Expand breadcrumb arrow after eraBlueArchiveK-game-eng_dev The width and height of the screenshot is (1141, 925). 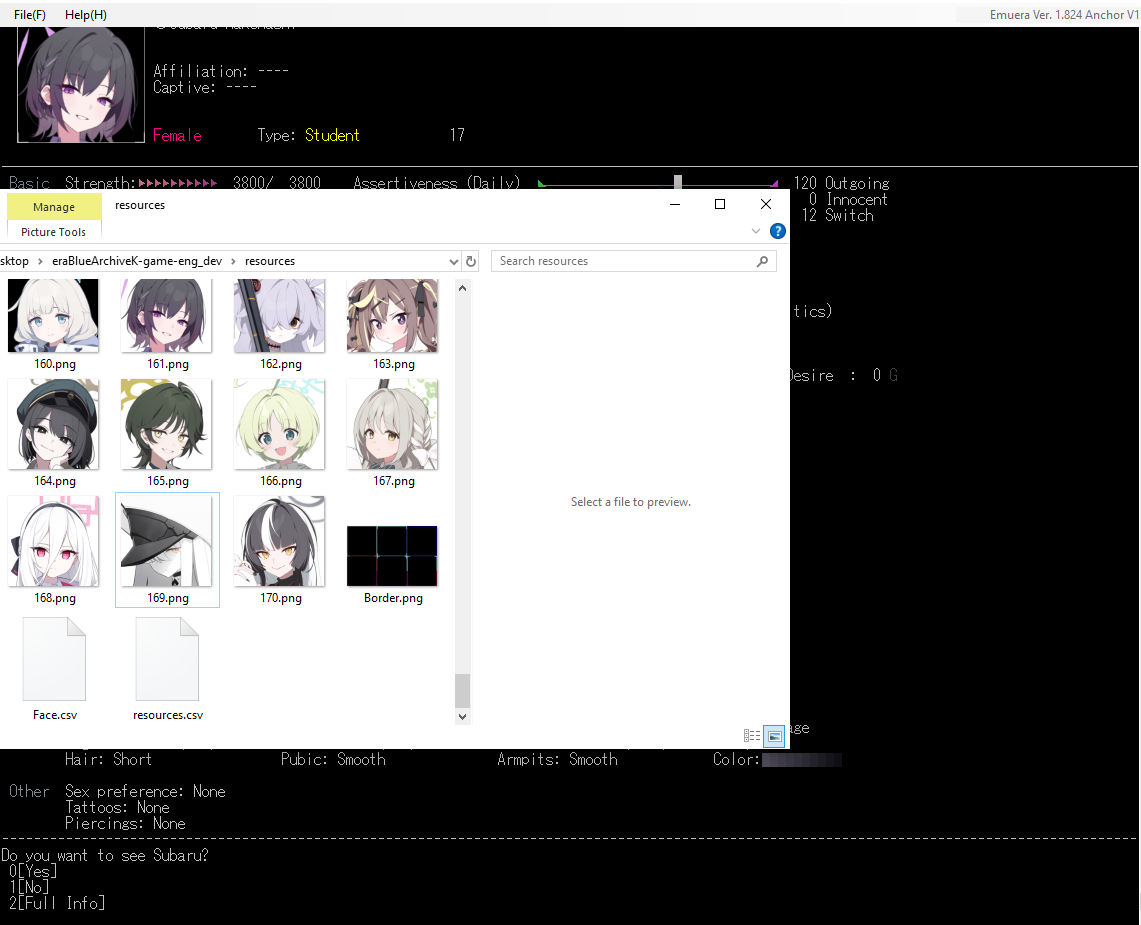(234, 261)
